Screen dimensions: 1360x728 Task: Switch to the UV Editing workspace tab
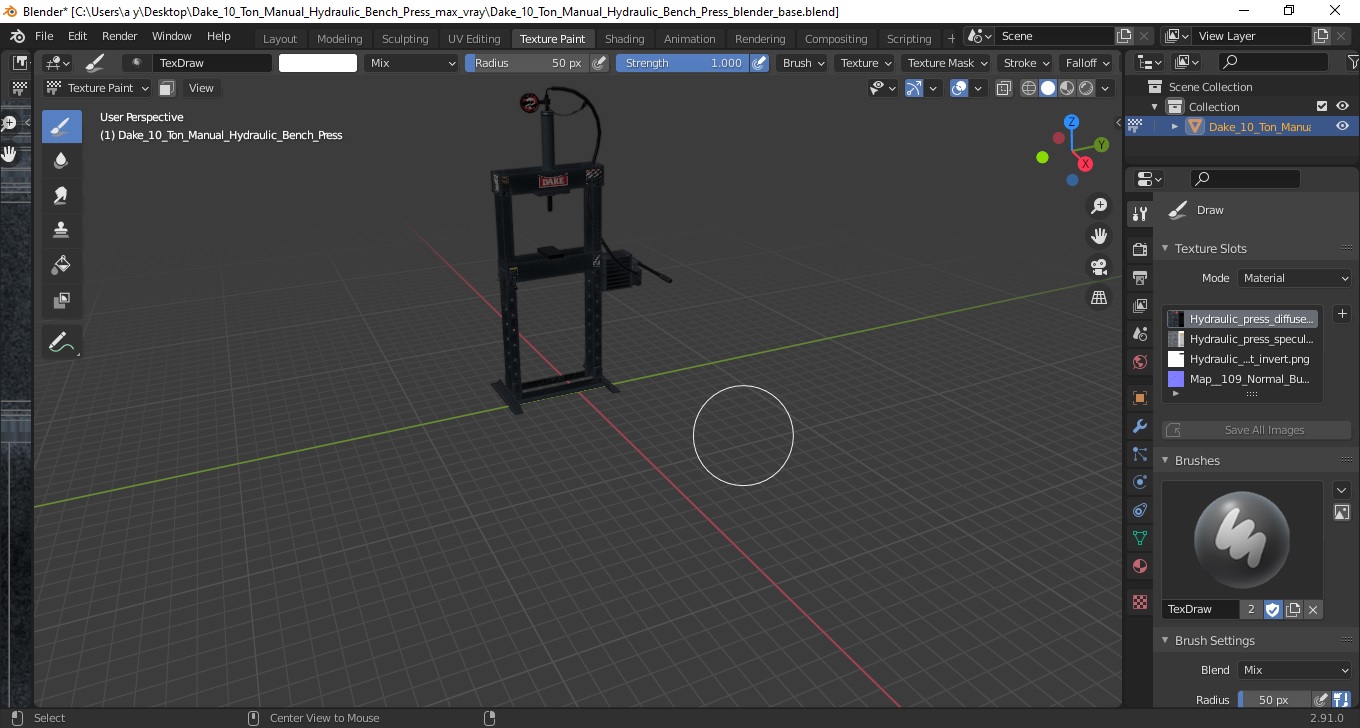pyautogui.click(x=474, y=39)
